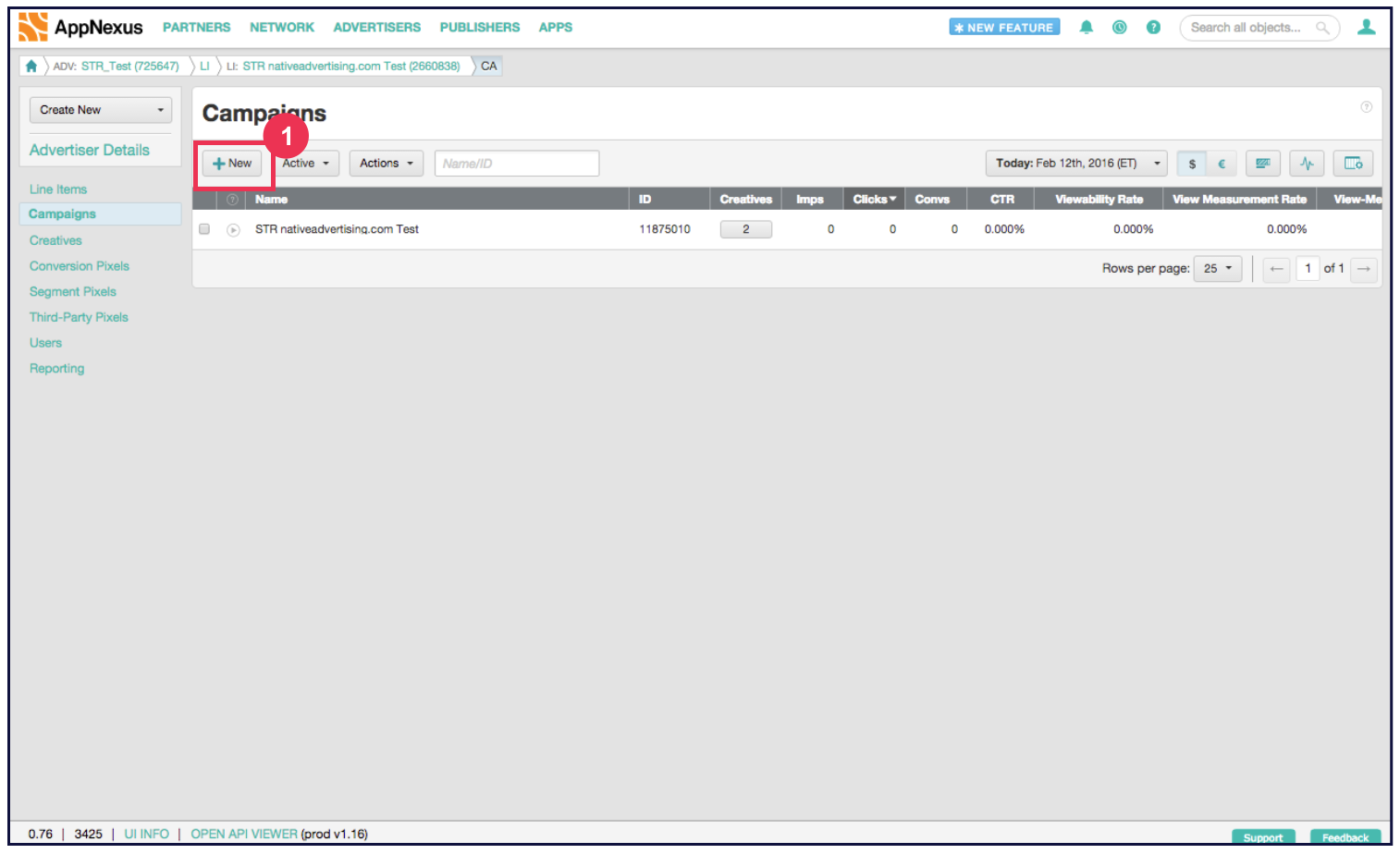Viewport: 1400px width, 854px height.
Task: Click the Creatives column header
Action: pyautogui.click(x=745, y=199)
